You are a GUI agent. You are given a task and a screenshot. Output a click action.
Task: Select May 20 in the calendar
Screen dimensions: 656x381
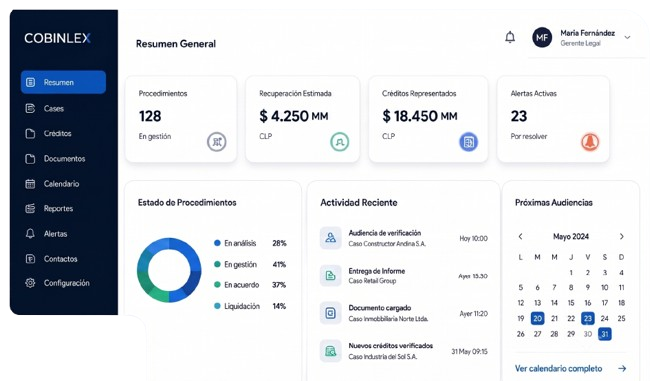pyautogui.click(x=538, y=318)
